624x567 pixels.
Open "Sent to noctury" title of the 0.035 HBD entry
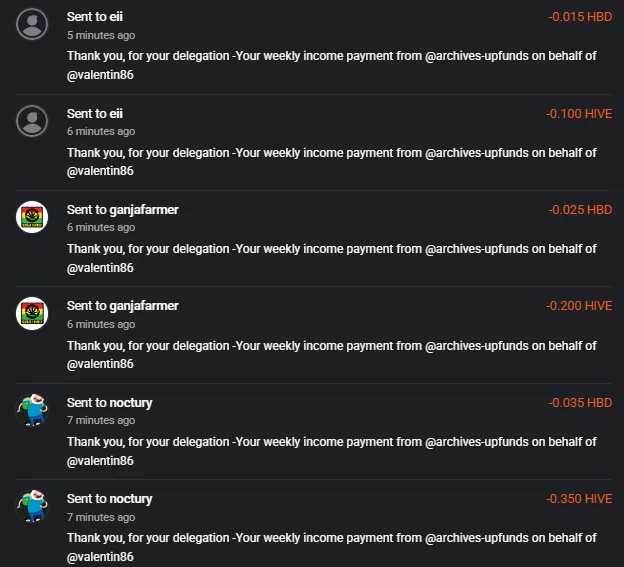click(x=109, y=403)
